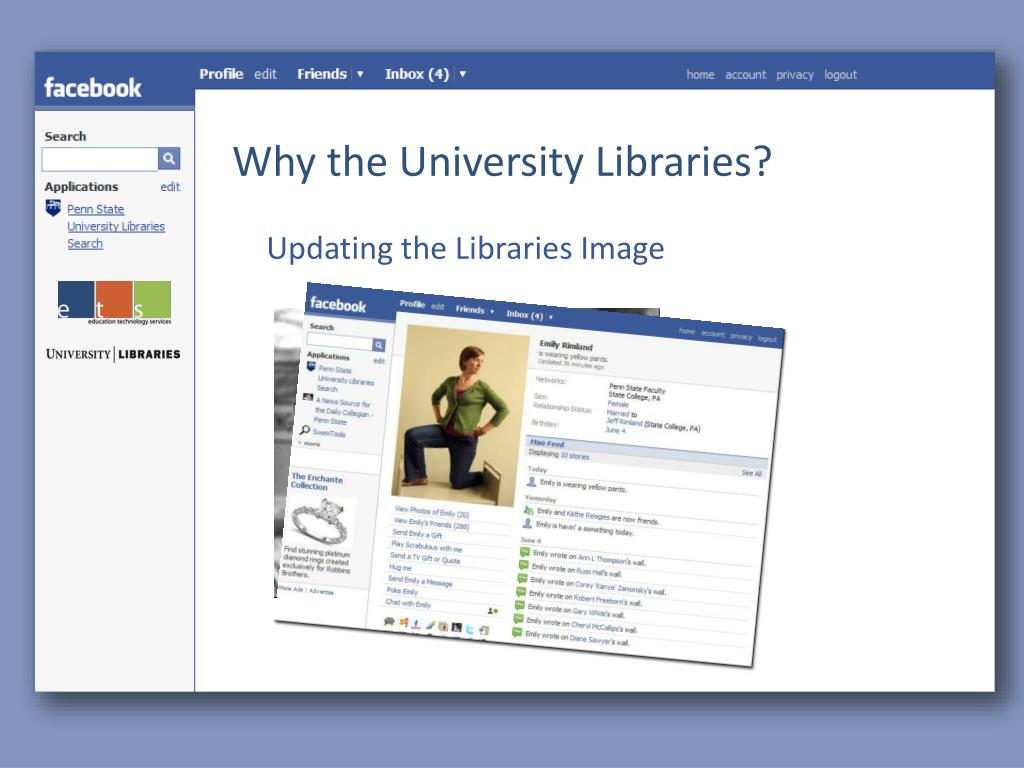Screen dimensions: 1024x768
Task: Click the edit link next to Applications in the slide's sidebar
Action: (x=170, y=187)
